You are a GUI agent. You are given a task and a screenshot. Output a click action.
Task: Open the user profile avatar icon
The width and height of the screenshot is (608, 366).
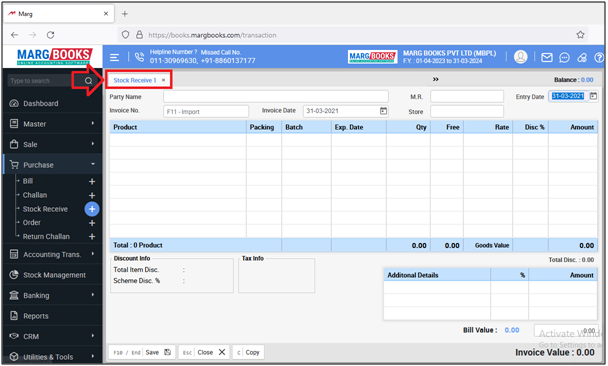pyautogui.click(x=520, y=57)
